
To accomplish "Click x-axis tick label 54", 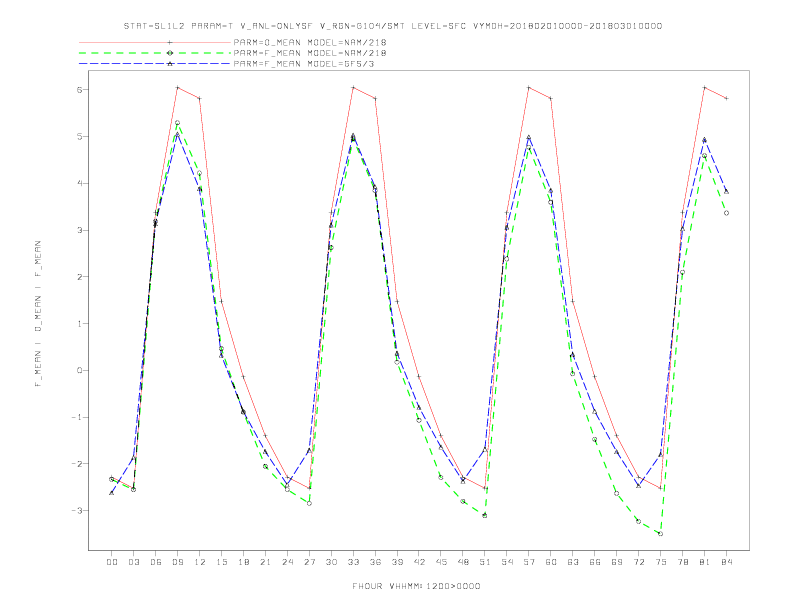I will (x=507, y=562).
